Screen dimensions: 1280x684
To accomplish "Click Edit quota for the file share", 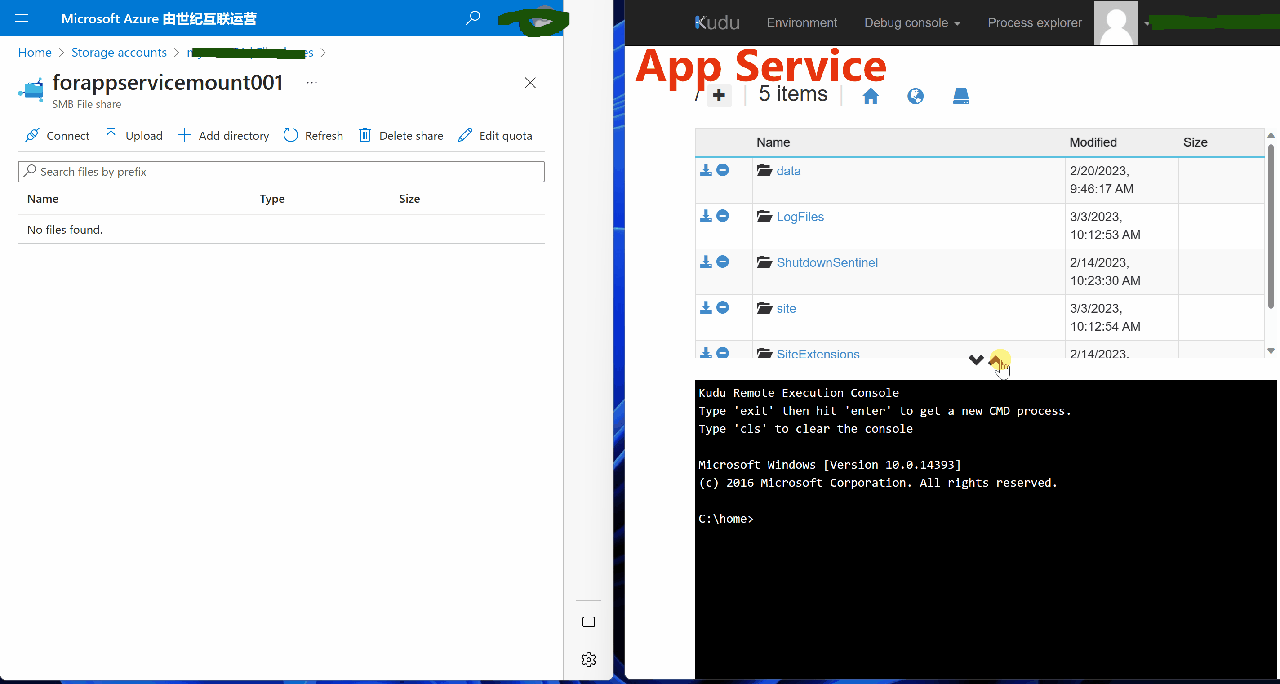I will pos(495,135).
